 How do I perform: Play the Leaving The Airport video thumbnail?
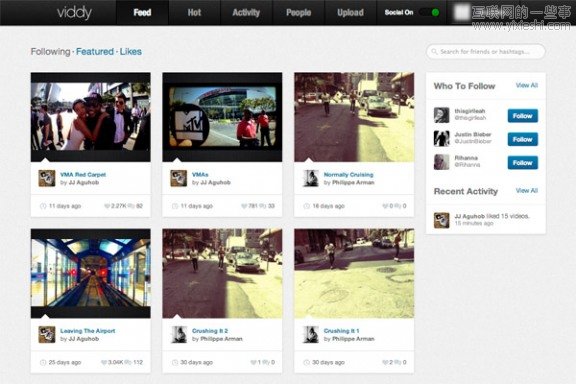click(x=90, y=273)
